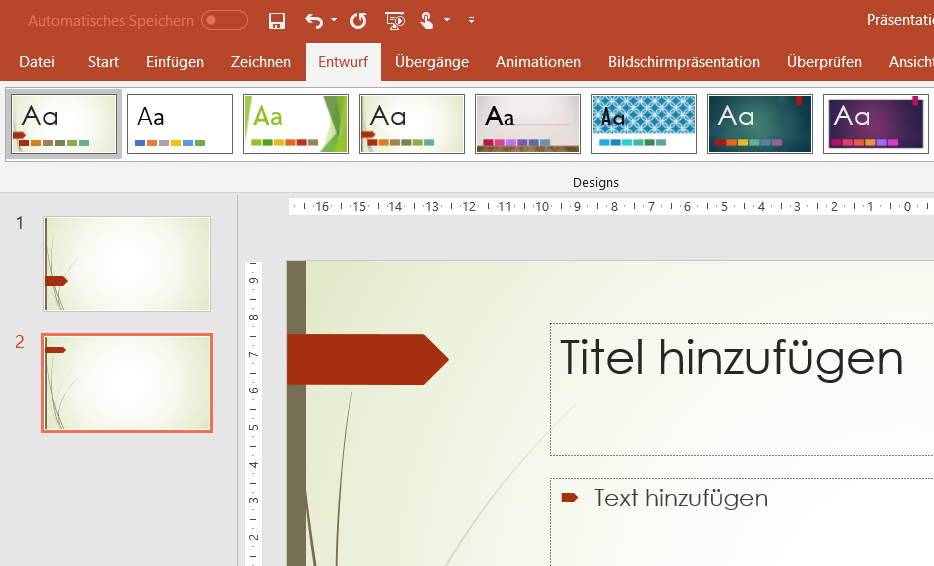Start slideshow from beginning icon

click(x=395, y=20)
